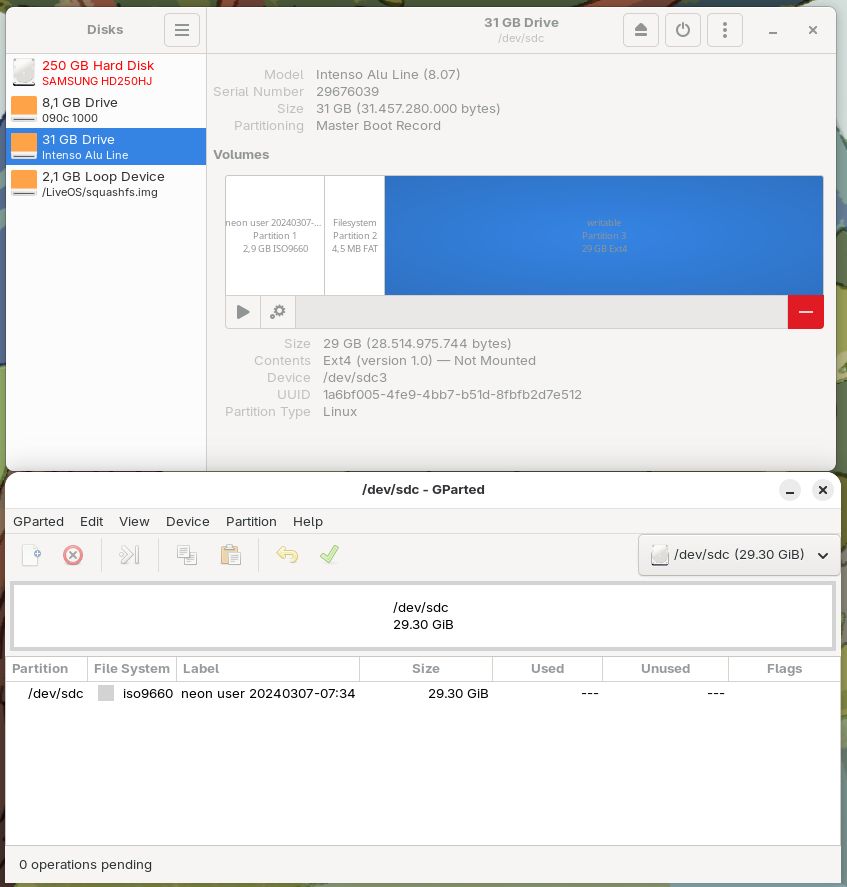Click serial number 29676039
The image size is (847, 887).
(x=347, y=92)
